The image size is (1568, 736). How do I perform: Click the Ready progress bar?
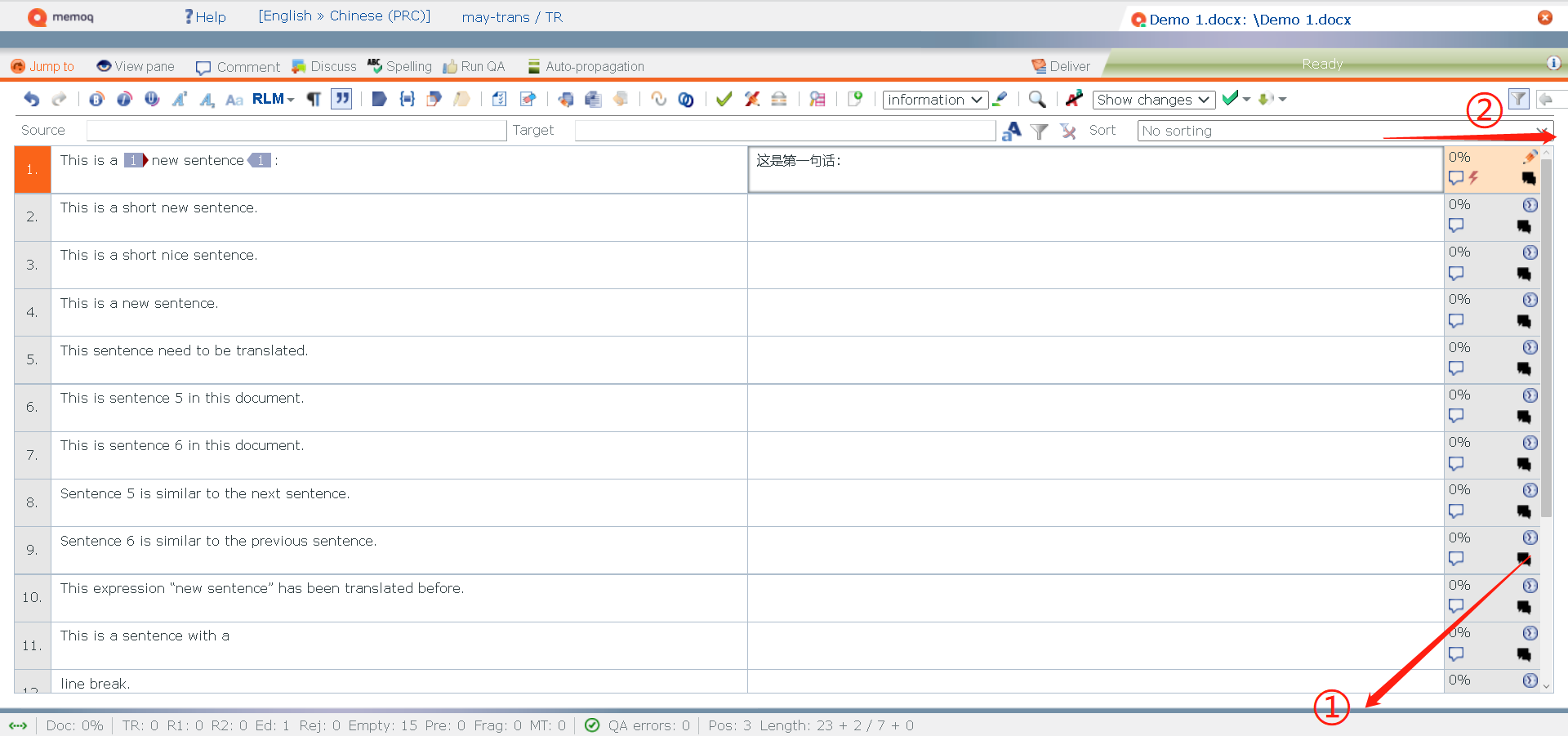1323,64
